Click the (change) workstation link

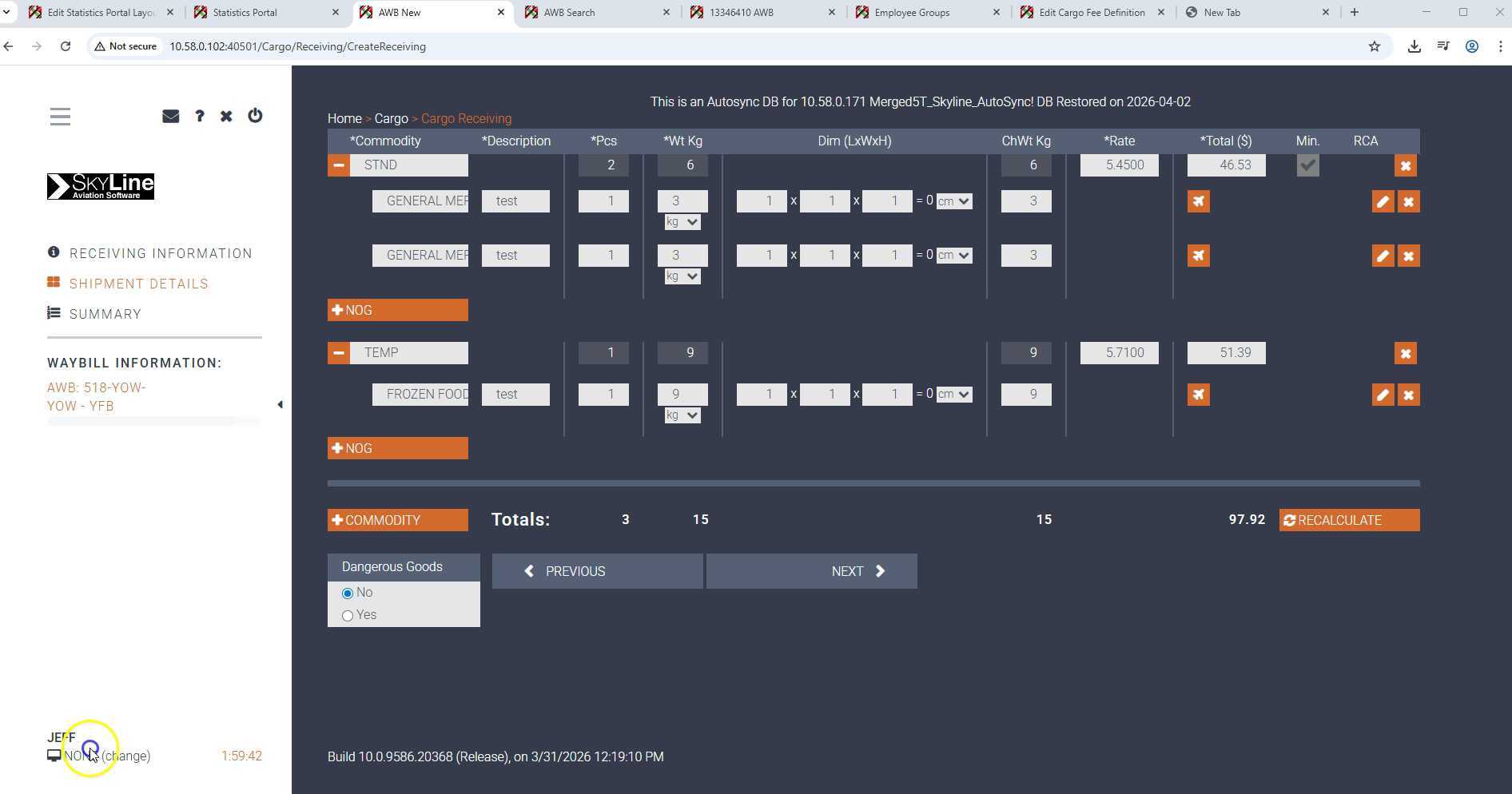click(x=125, y=756)
